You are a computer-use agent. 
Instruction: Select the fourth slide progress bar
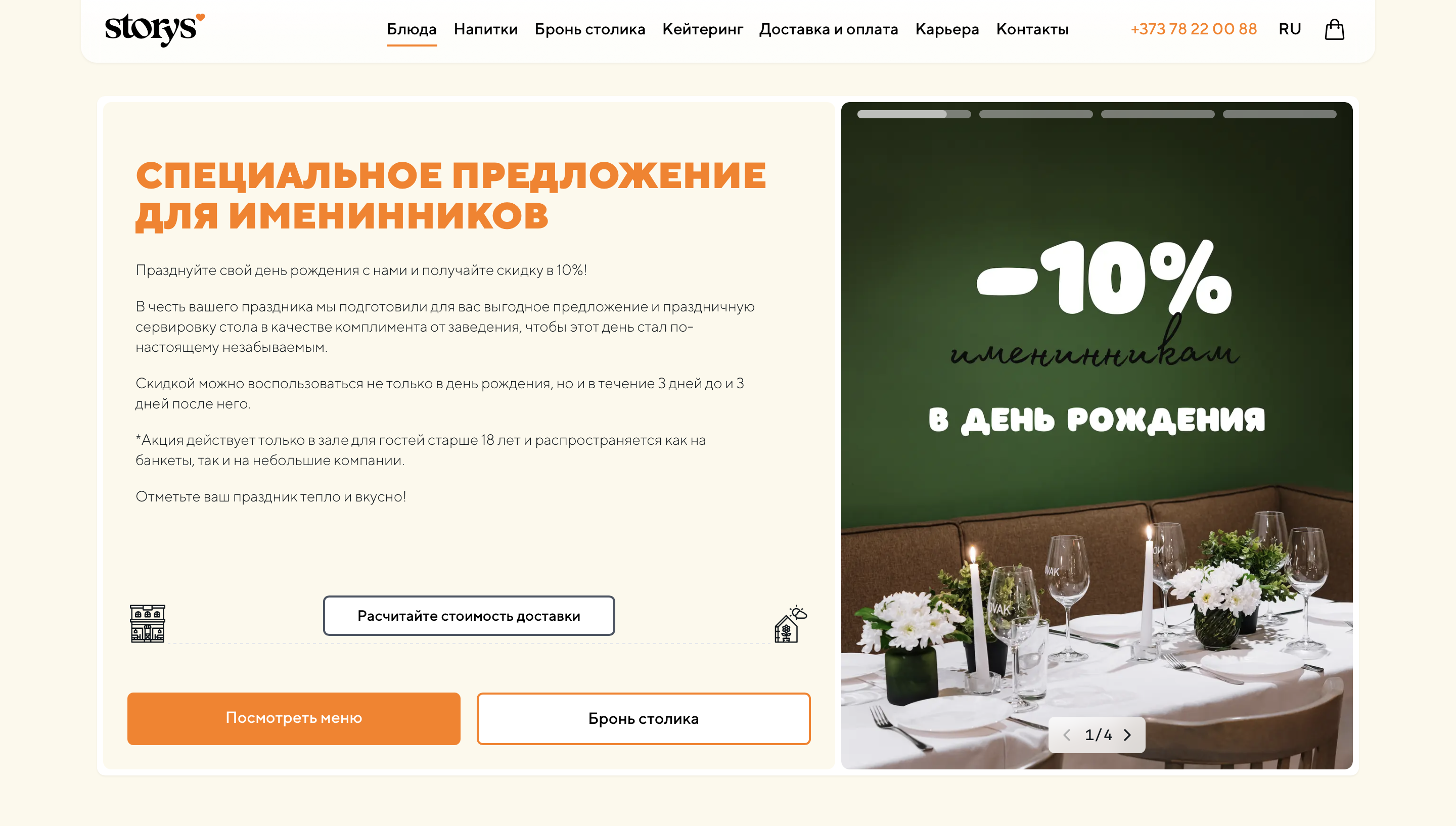(1280, 115)
